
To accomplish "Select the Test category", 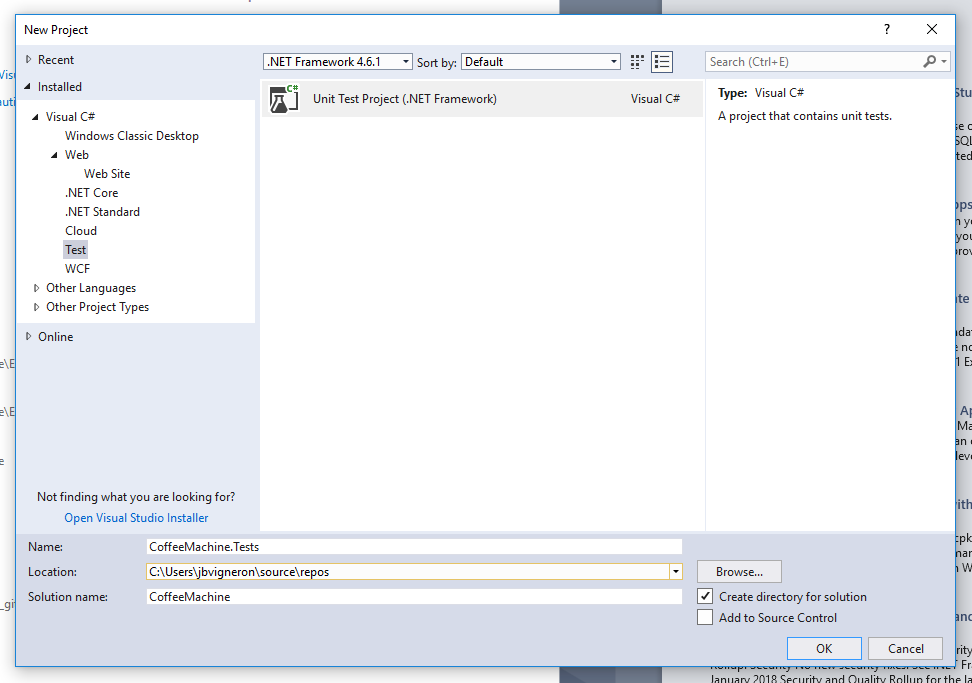I will point(76,250).
